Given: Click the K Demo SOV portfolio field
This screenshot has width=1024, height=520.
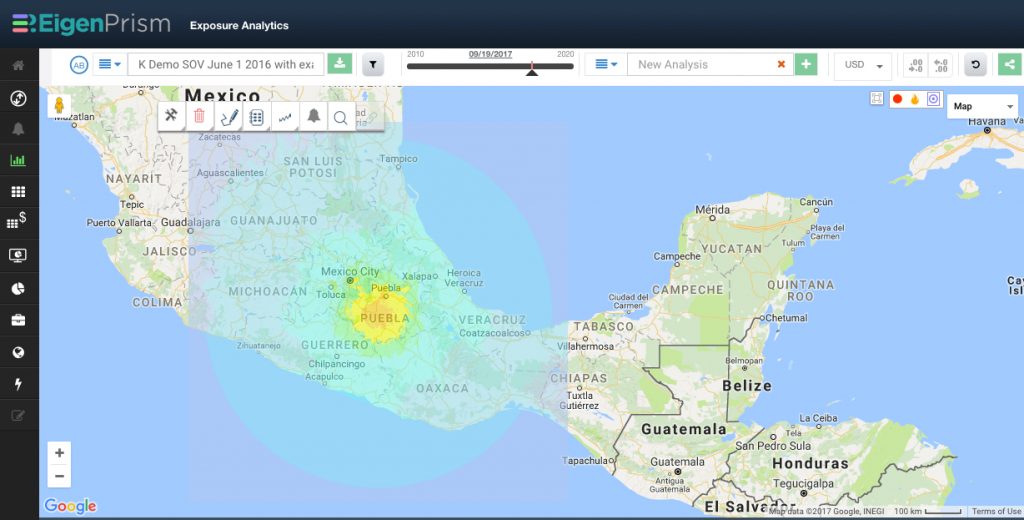Looking at the screenshot, I should 226,65.
